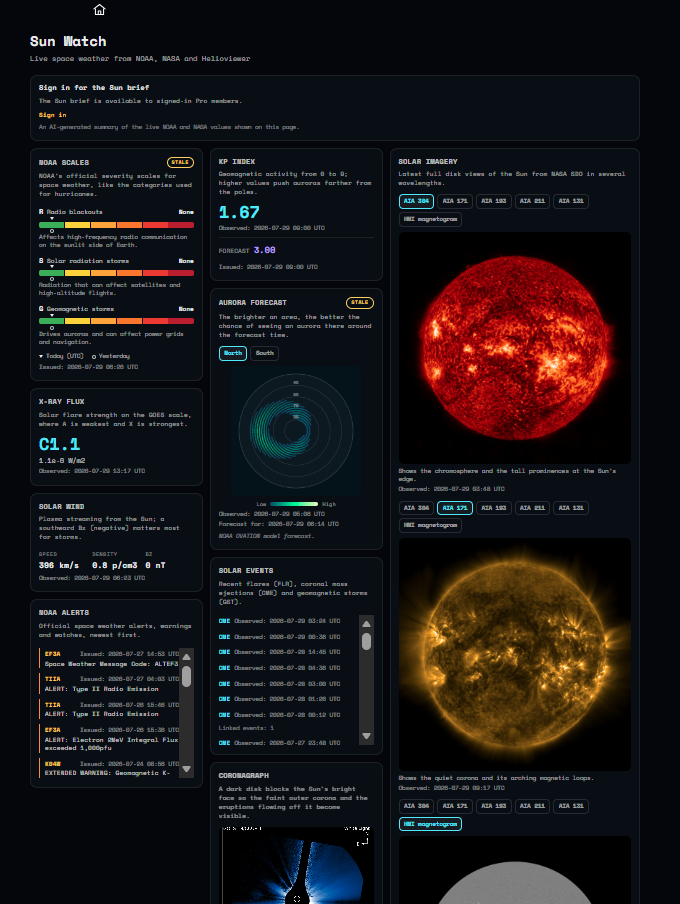Click CME badge observed 07-28 04:38
Screen dimensions: 680x904
point(224,668)
